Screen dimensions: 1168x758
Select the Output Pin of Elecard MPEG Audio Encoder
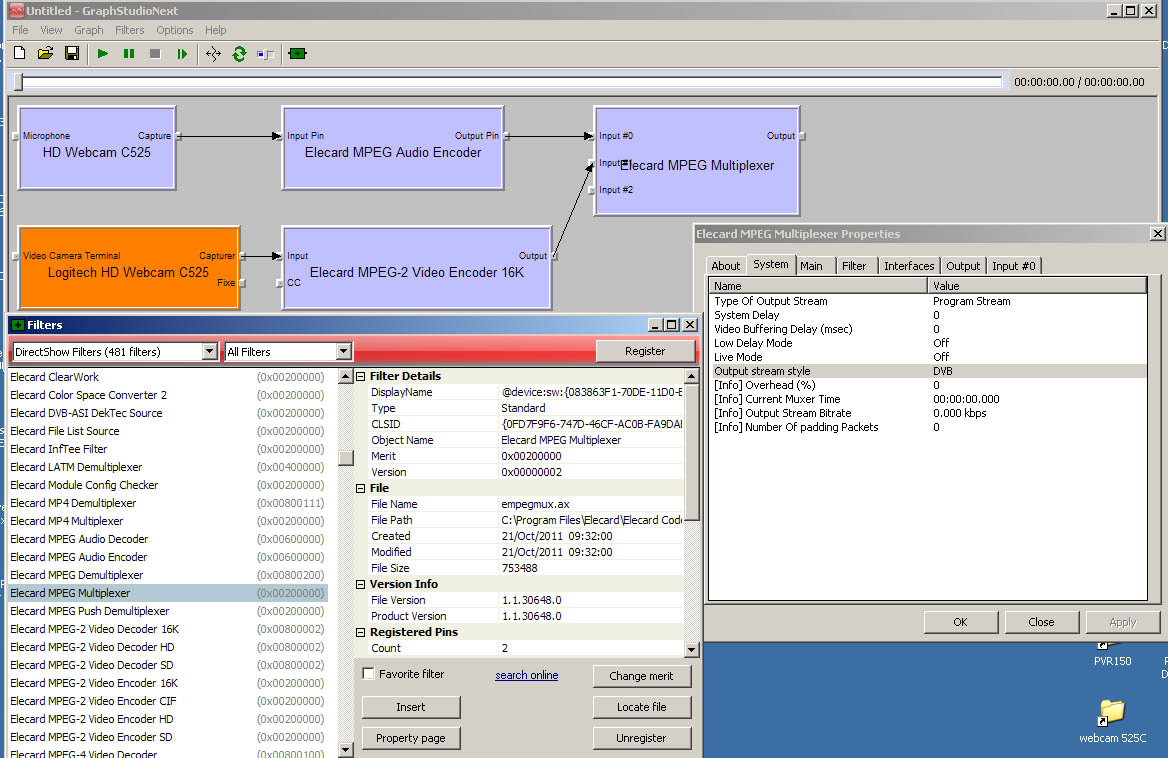click(507, 136)
